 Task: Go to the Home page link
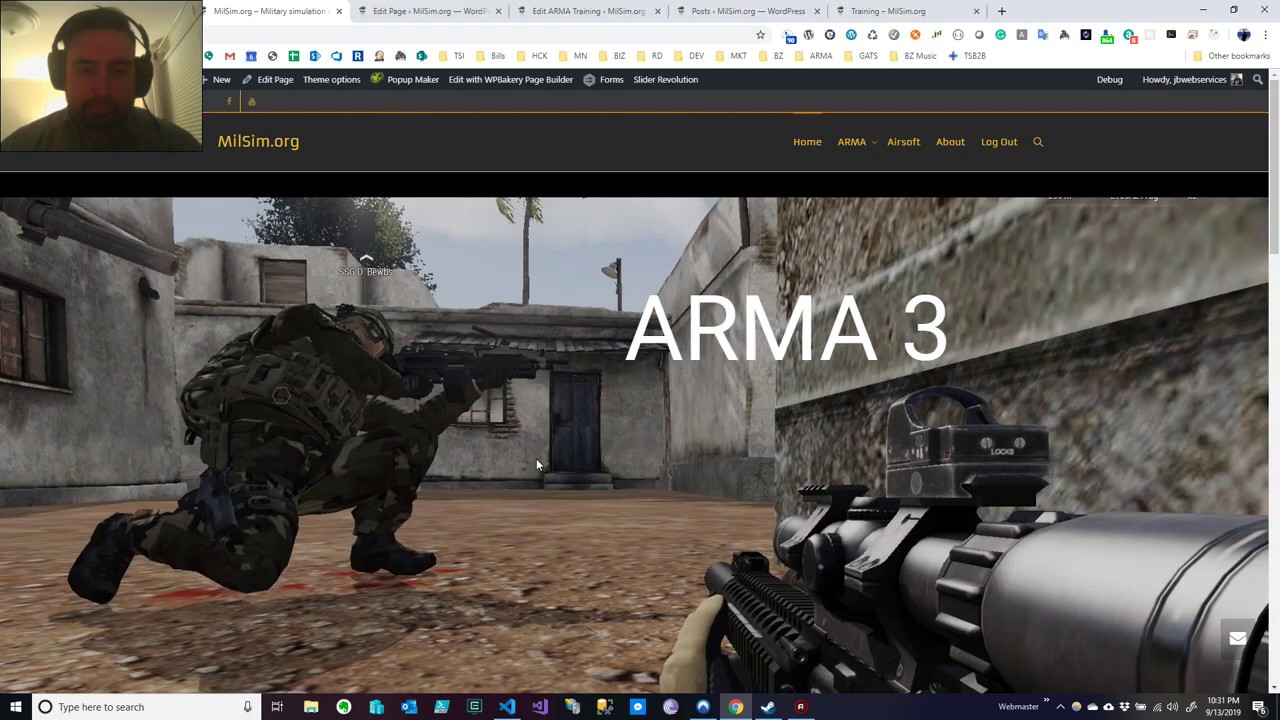807,142
